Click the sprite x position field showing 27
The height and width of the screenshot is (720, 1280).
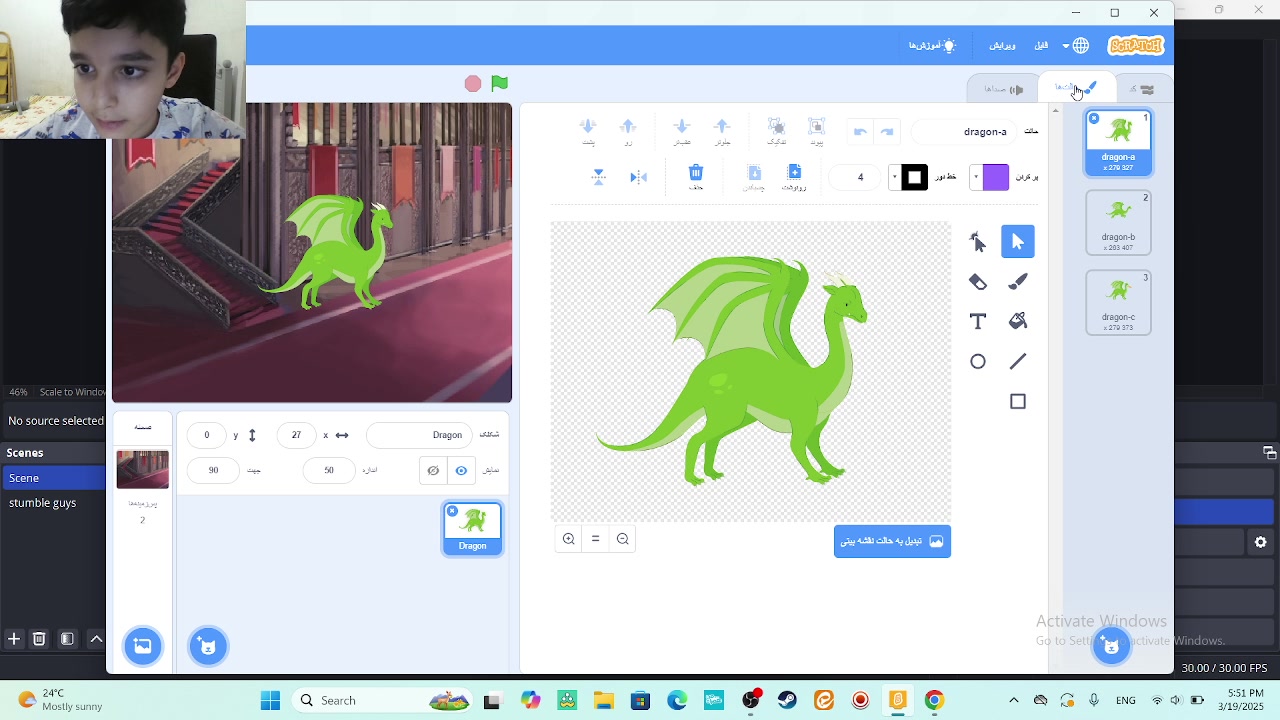[x=296, y=435]
